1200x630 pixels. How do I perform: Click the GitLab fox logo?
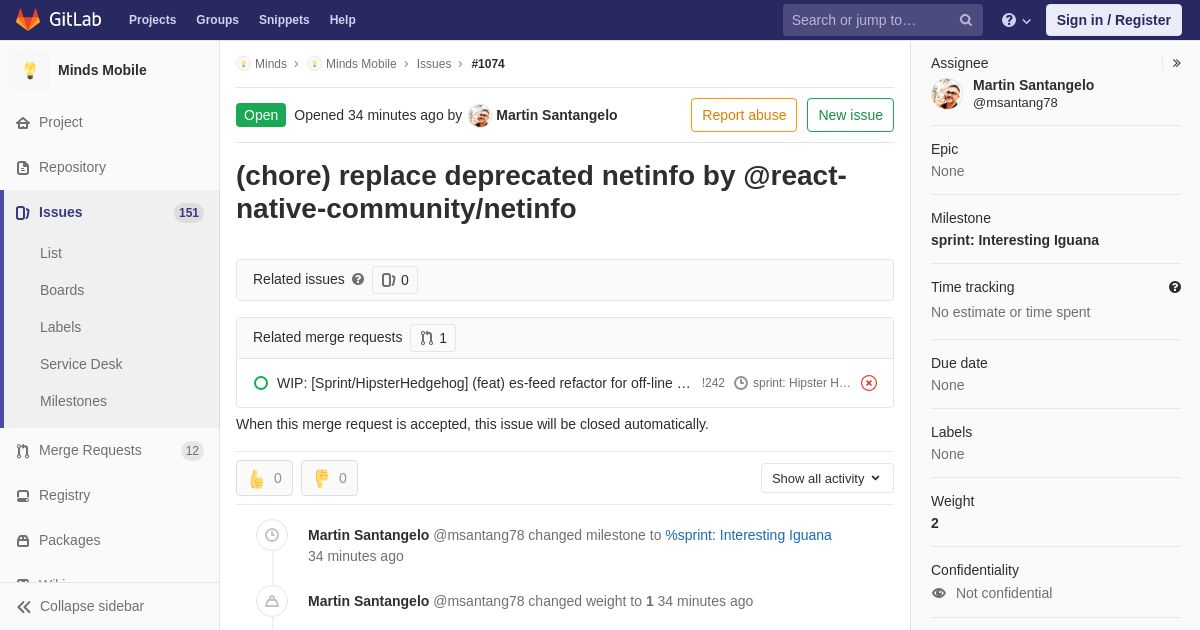click(x=28, y=20)
